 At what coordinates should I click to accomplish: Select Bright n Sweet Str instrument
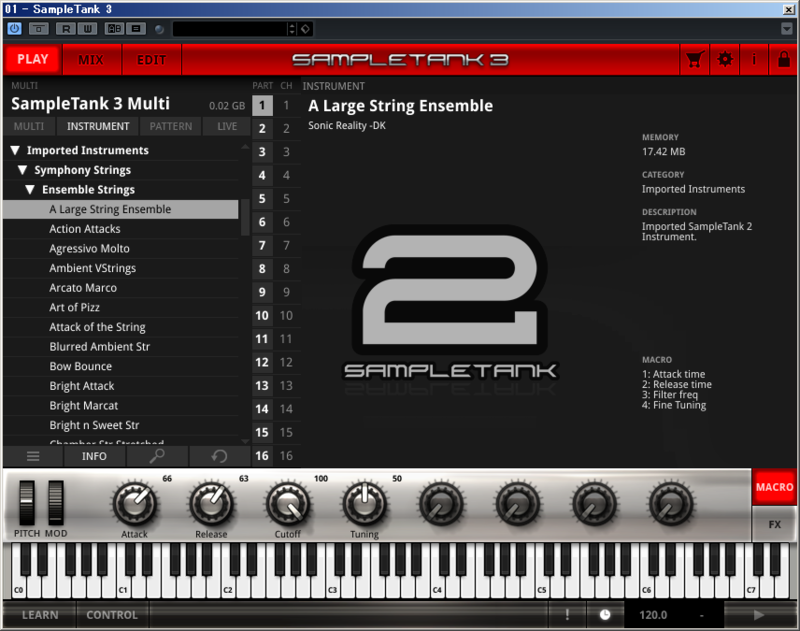point(121,425)
